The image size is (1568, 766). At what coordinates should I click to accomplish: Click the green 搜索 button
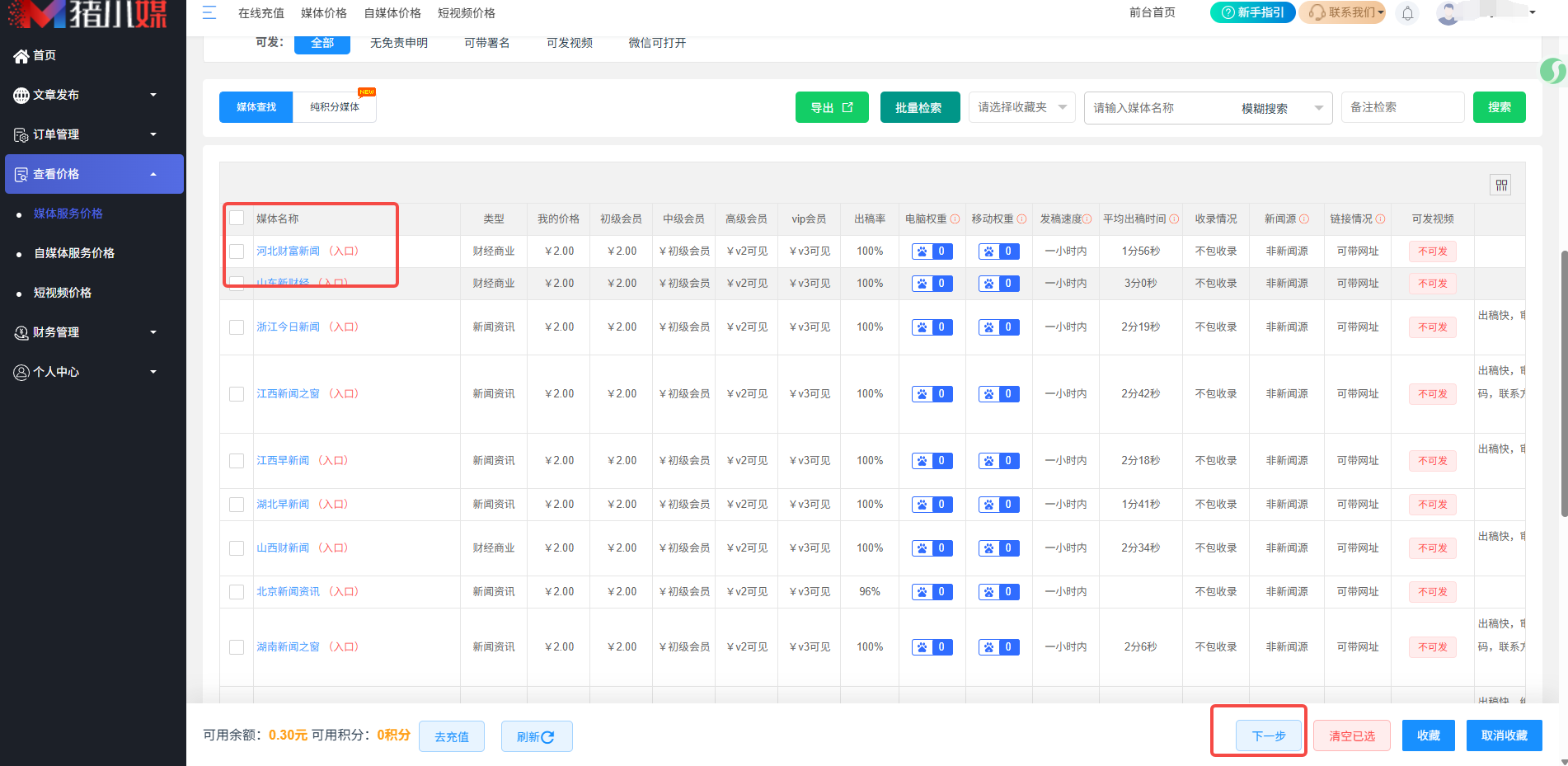point(1499,107)
